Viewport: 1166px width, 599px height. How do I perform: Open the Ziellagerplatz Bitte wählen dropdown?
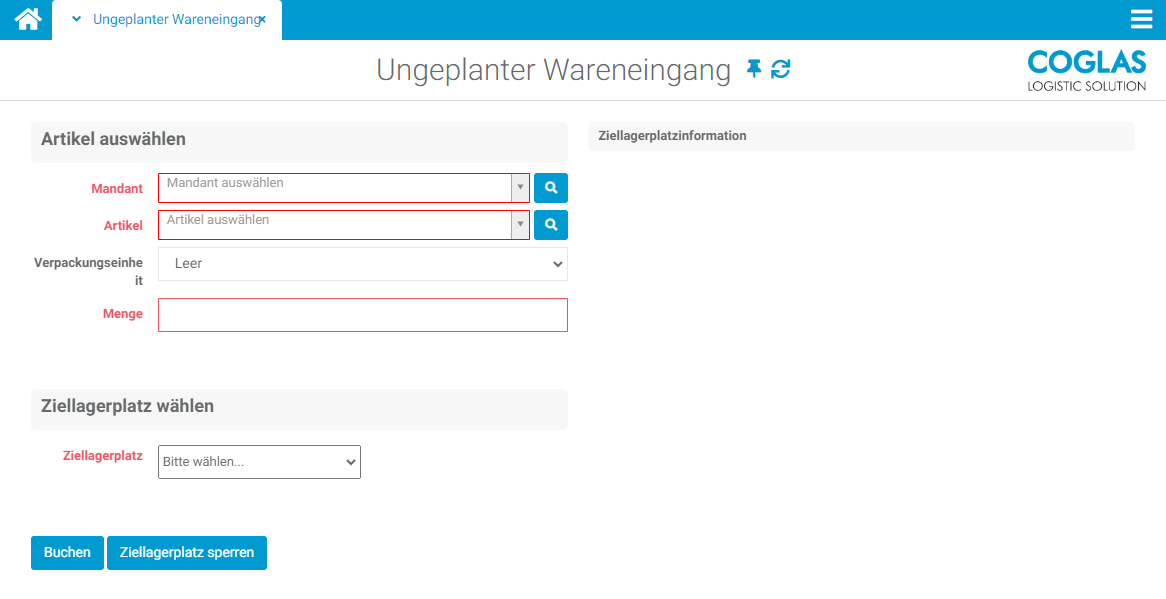click(258, 461)
